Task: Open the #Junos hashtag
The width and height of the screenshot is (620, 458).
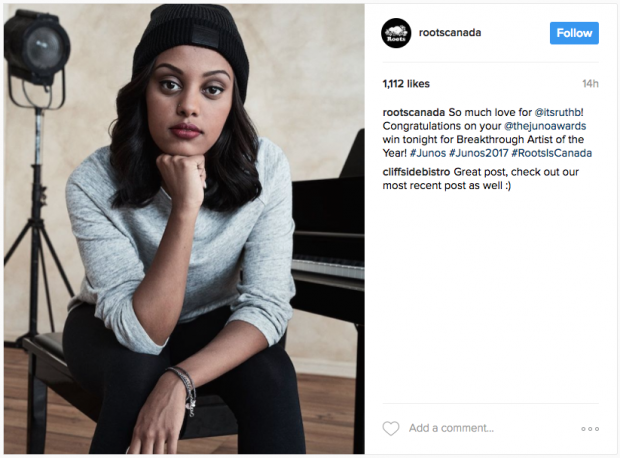Action: 428,153
